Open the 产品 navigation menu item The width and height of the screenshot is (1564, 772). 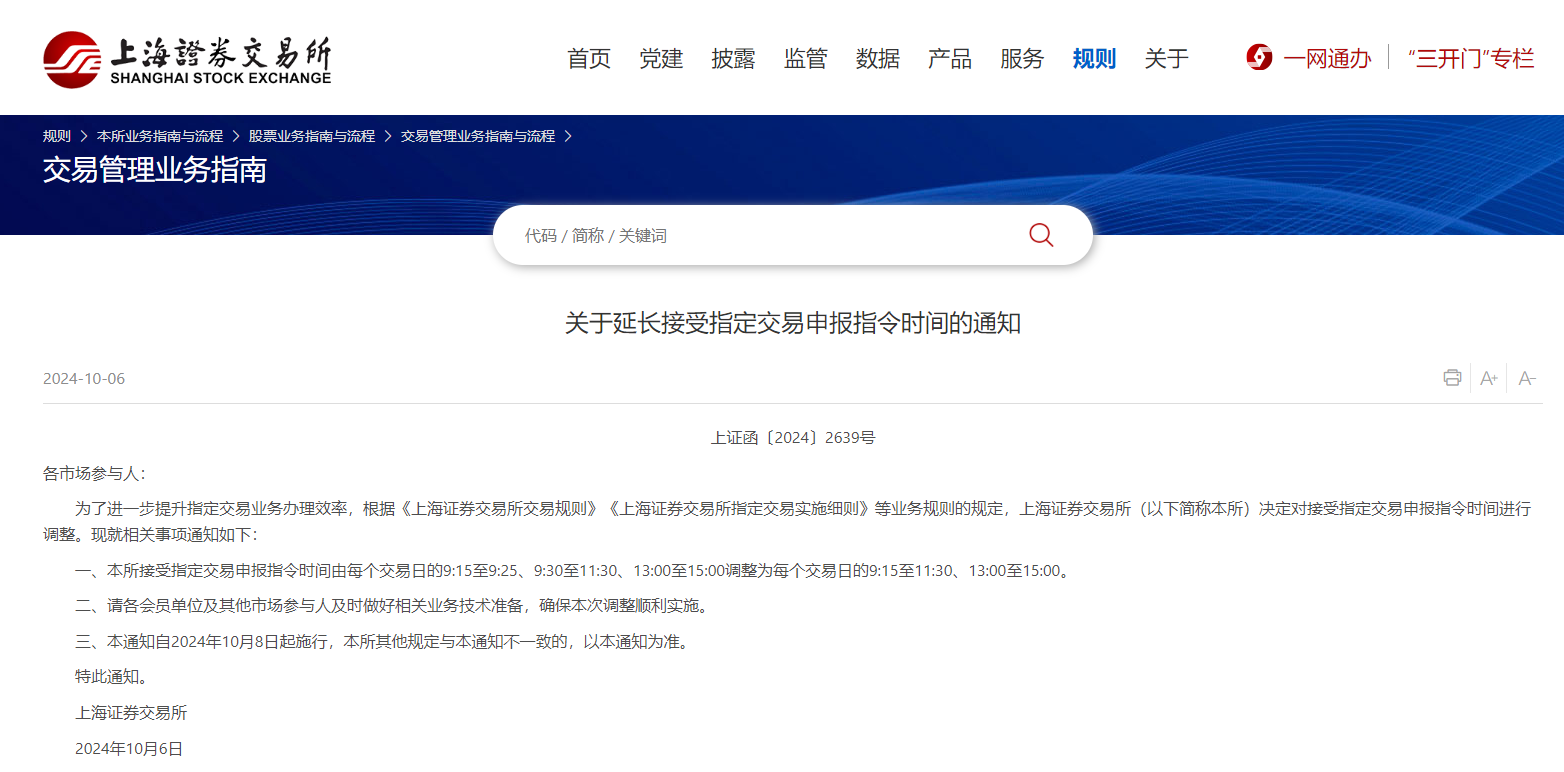click(949, 59)
